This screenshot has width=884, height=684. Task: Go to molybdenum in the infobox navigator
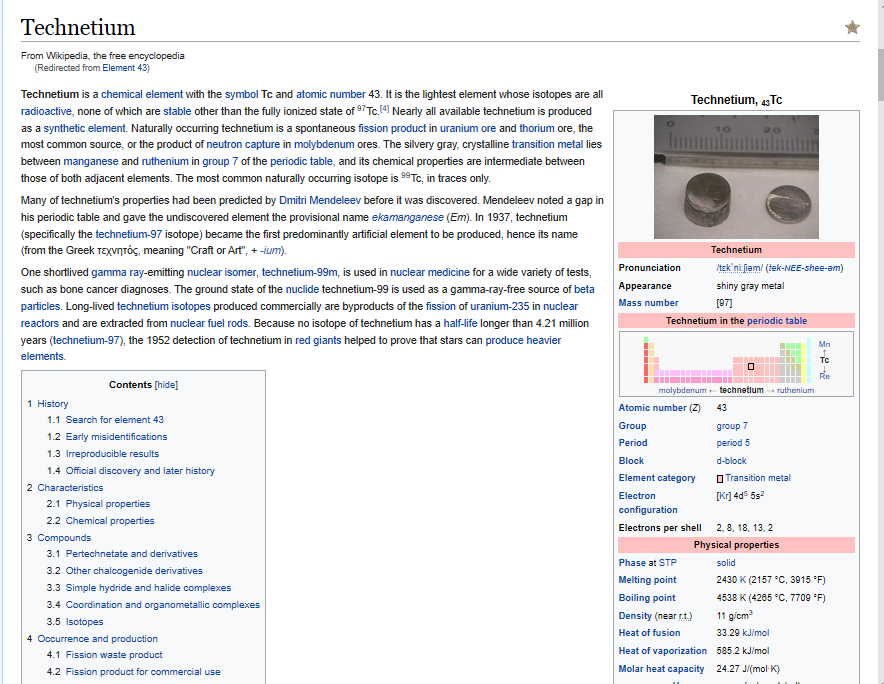(682, 390)
